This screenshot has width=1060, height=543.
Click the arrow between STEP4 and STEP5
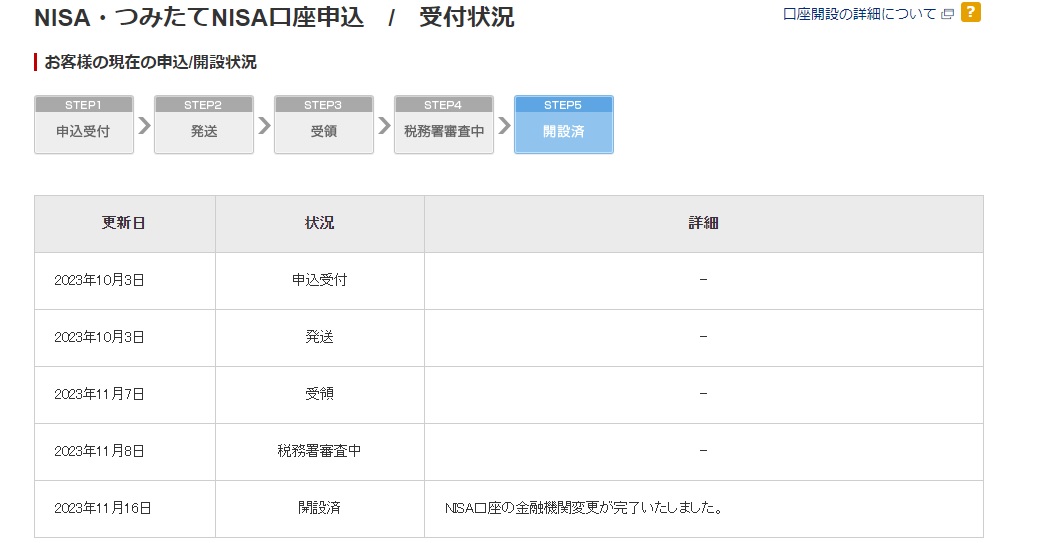(504, 125)
